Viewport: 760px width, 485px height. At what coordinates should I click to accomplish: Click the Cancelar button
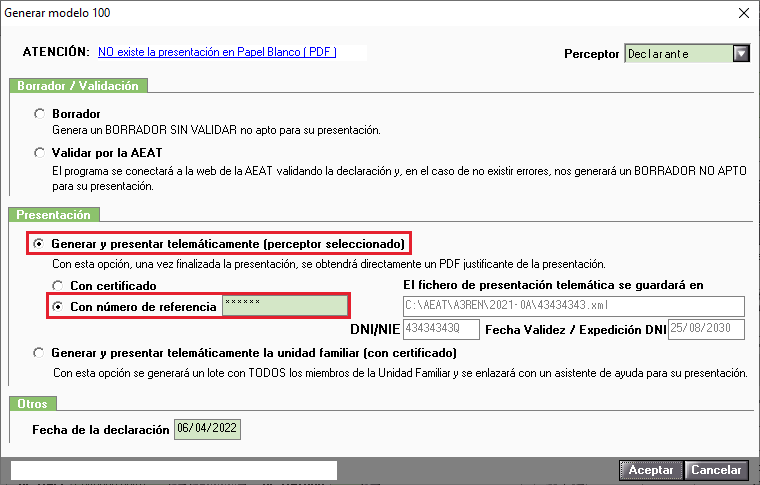(x=716, y=470)
